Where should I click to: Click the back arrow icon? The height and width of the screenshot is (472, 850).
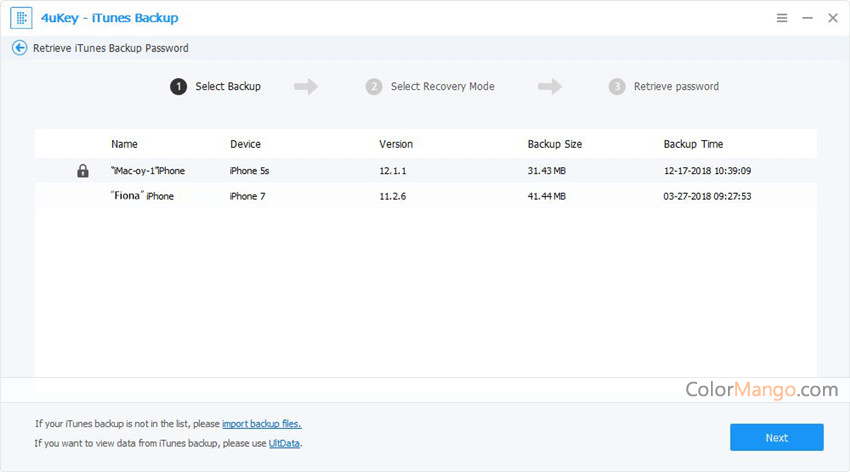(x=19, y=48)
